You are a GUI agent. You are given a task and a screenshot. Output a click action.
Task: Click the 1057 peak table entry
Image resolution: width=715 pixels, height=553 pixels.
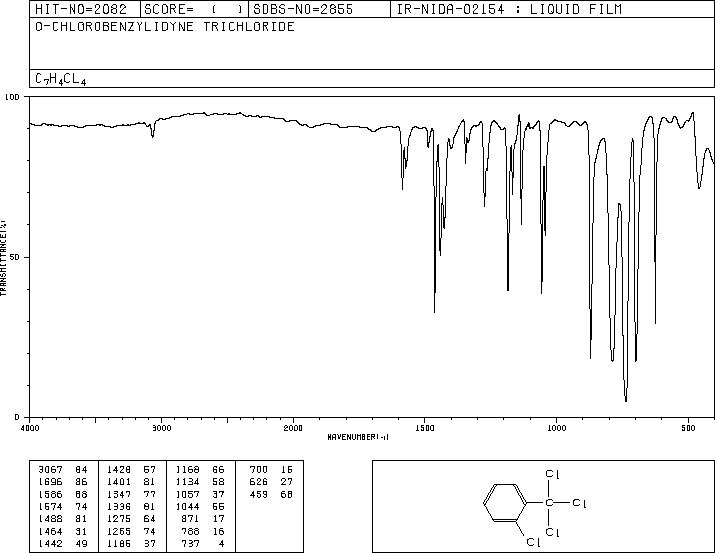pos(200,494)
